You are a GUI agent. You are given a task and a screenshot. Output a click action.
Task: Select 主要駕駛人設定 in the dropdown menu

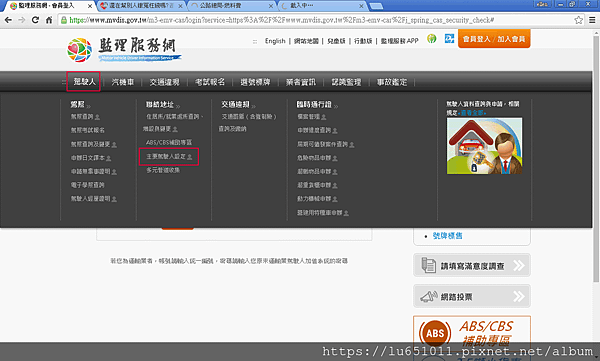point(169,157)
